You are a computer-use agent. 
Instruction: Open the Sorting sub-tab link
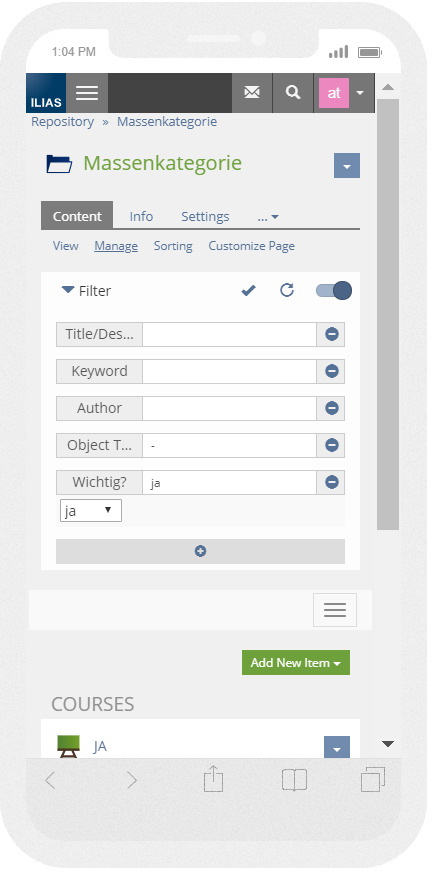tap(173, 246)
